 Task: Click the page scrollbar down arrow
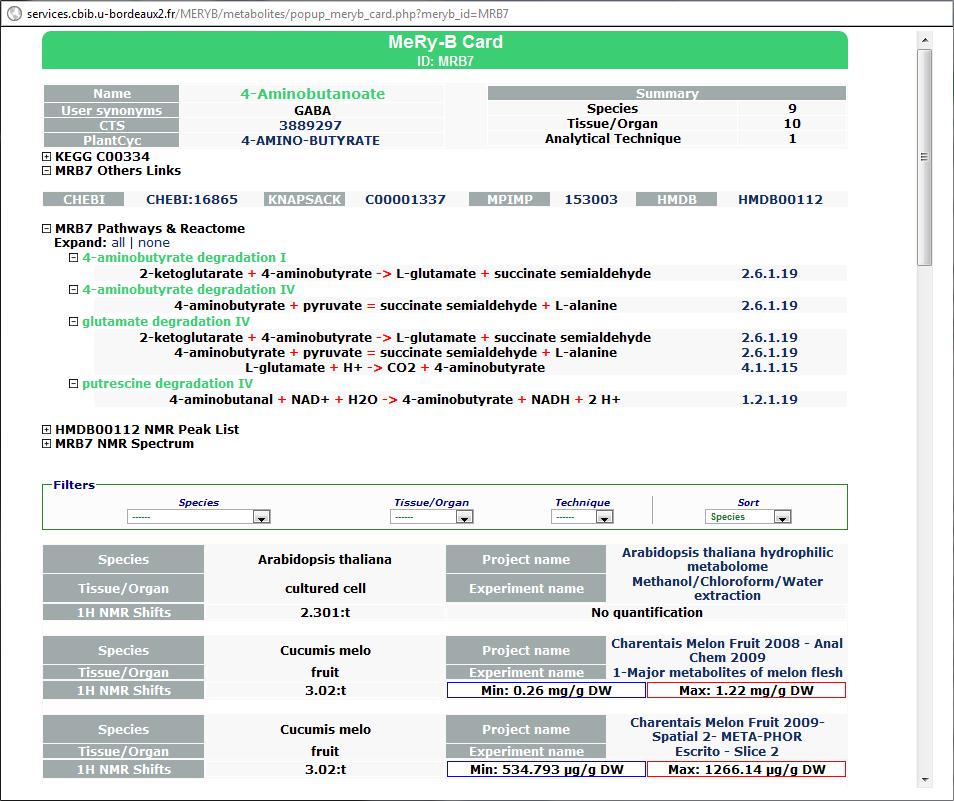tap(925, 780)
